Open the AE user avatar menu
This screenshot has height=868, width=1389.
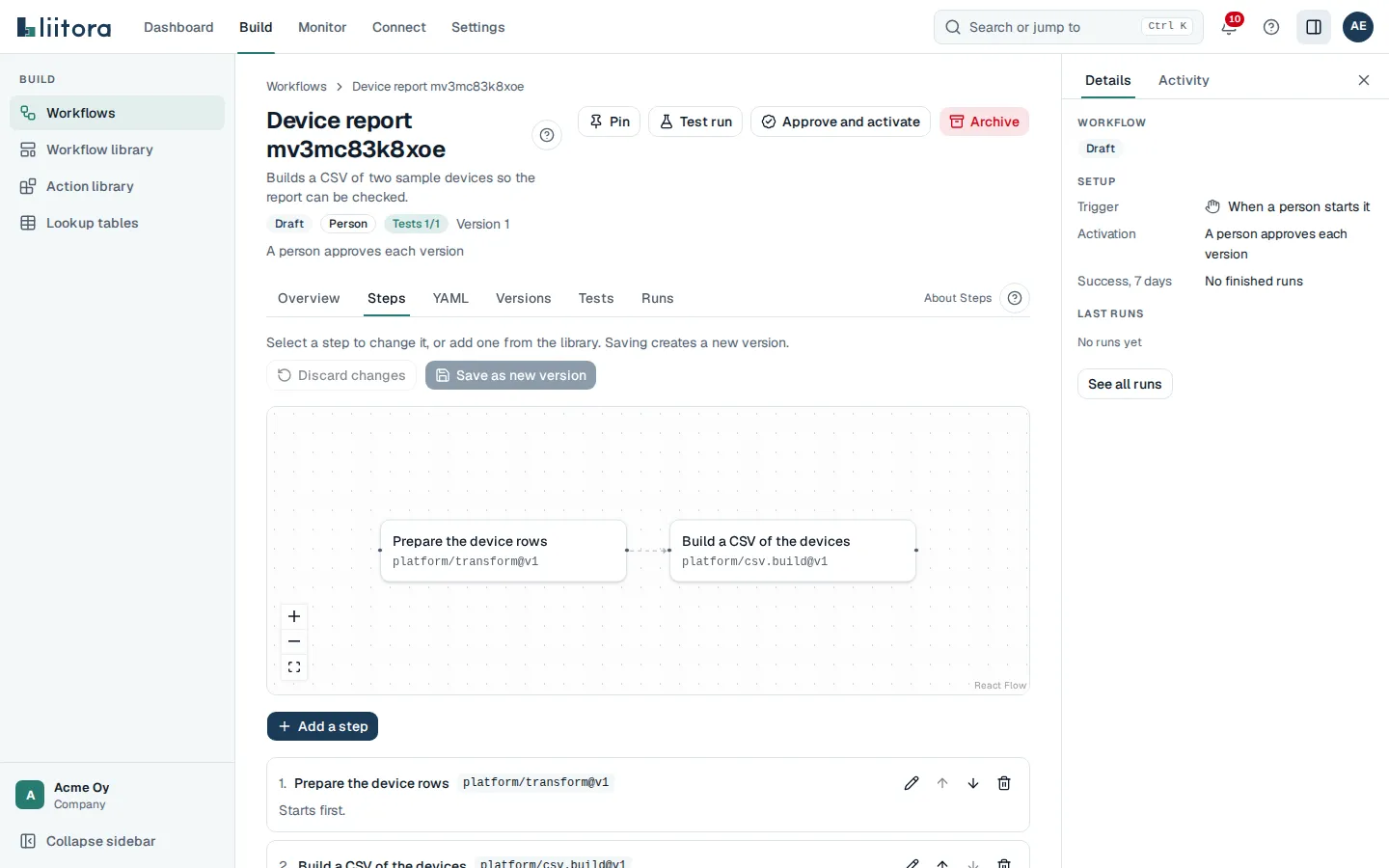pyautogui.click(x=1358, y=27)
